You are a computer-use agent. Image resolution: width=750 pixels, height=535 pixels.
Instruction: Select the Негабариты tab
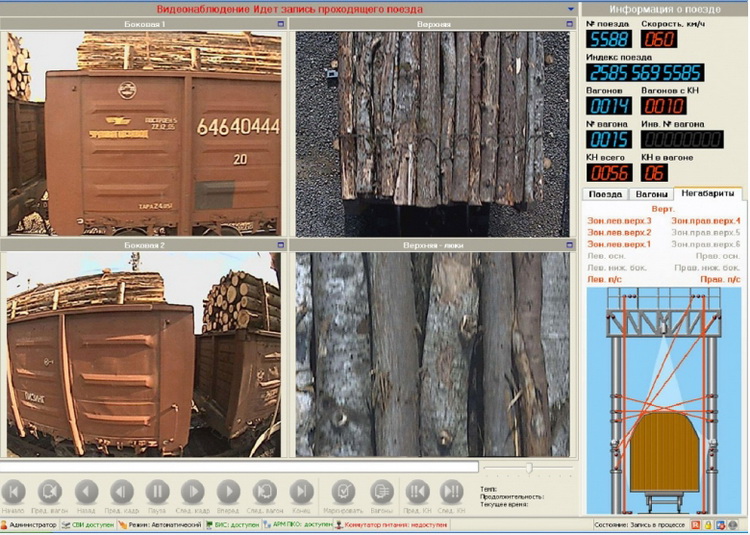pyautogui.click(x=707, y=193)
